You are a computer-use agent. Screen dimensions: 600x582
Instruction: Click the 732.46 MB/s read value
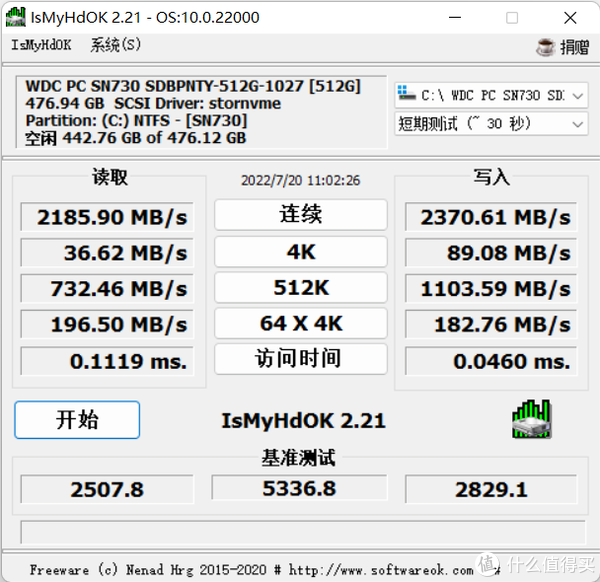tap(107, 289)
